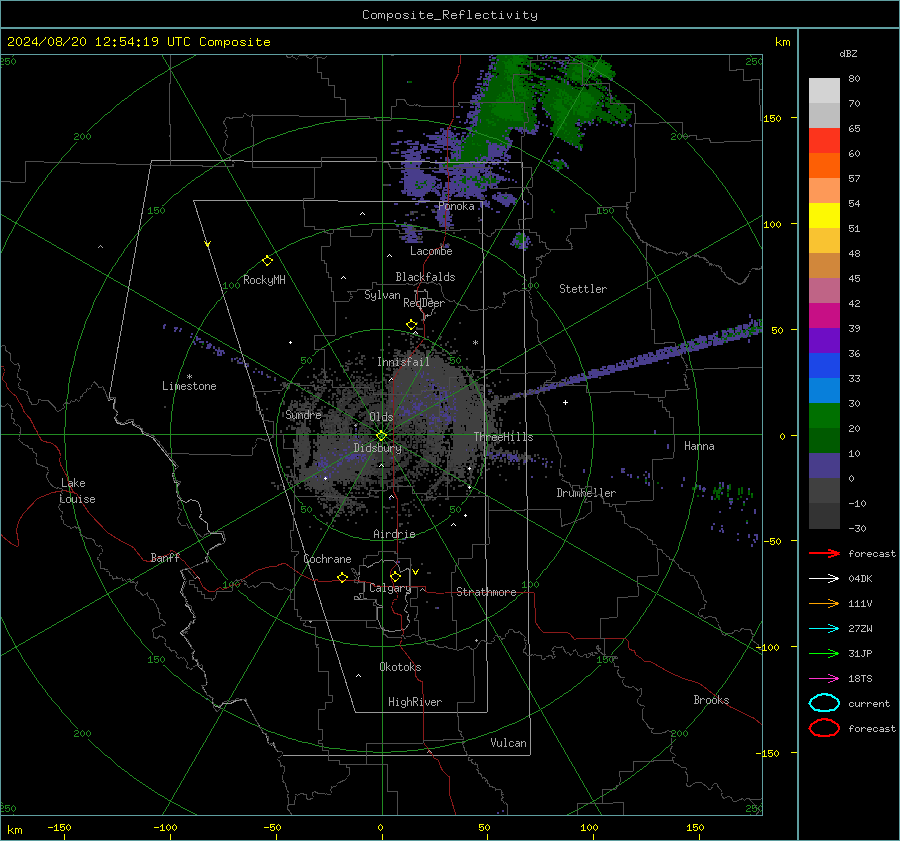Click the Sylvan label

(x=382, y=295)
